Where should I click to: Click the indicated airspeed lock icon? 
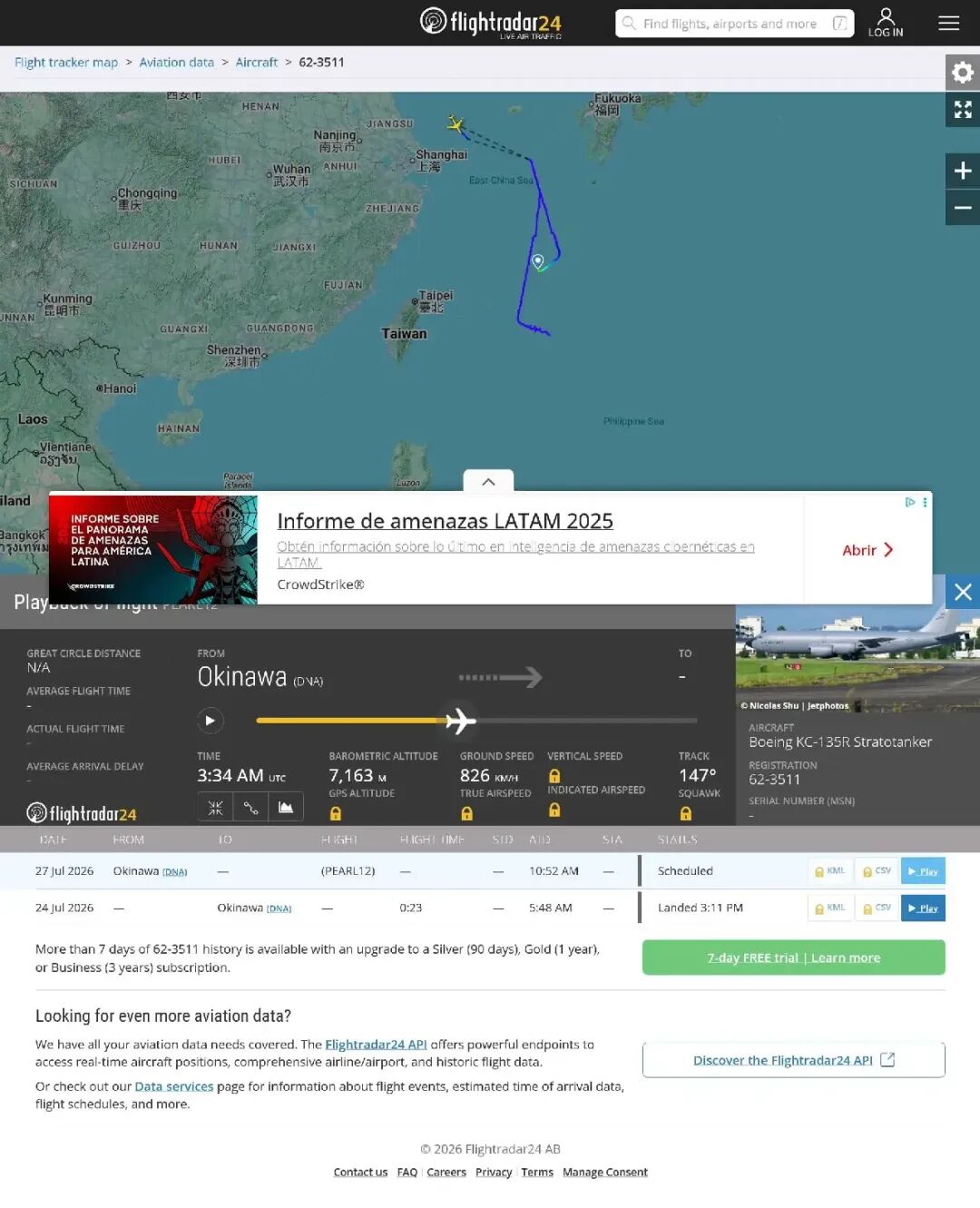pos(554,810)
